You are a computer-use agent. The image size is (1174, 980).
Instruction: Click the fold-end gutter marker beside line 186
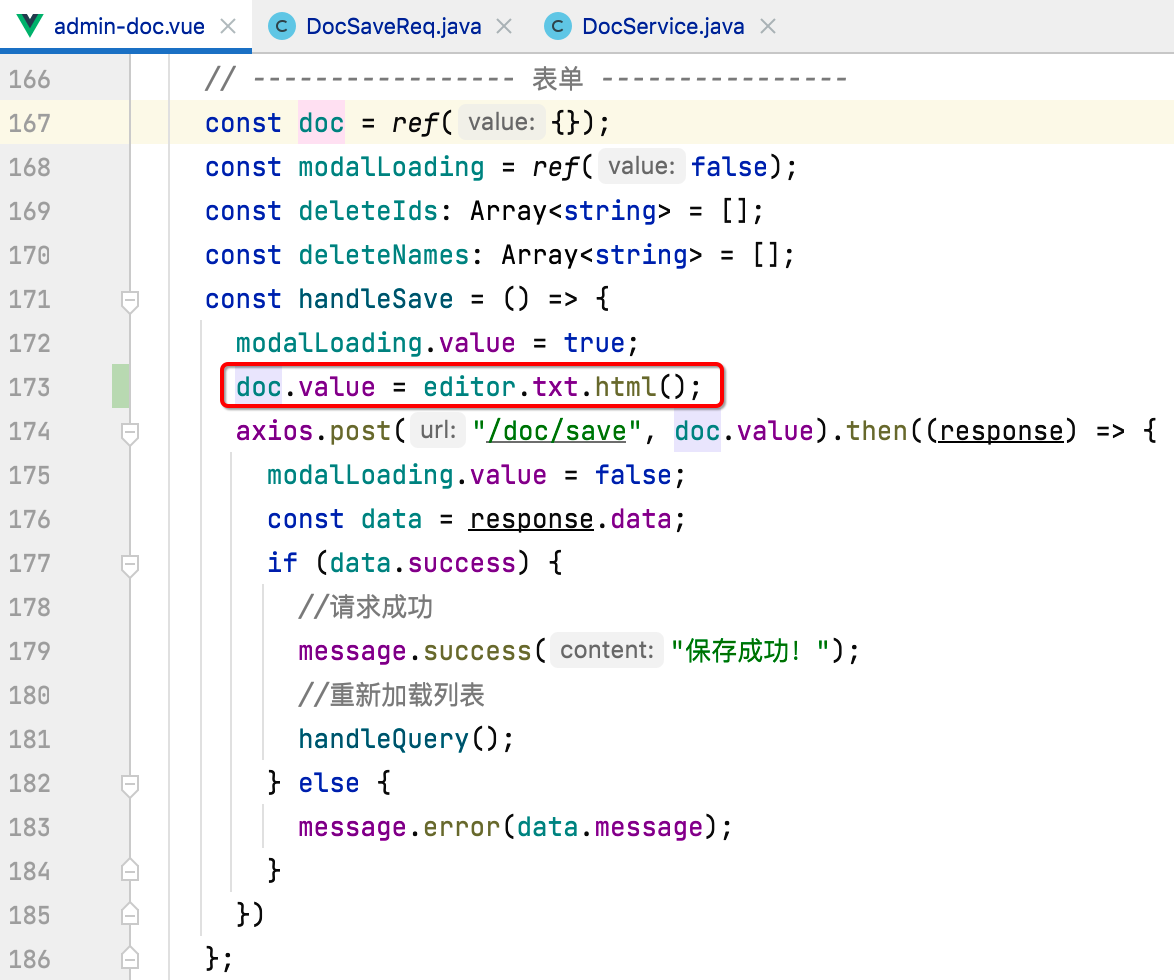click(x=129, y=958)
